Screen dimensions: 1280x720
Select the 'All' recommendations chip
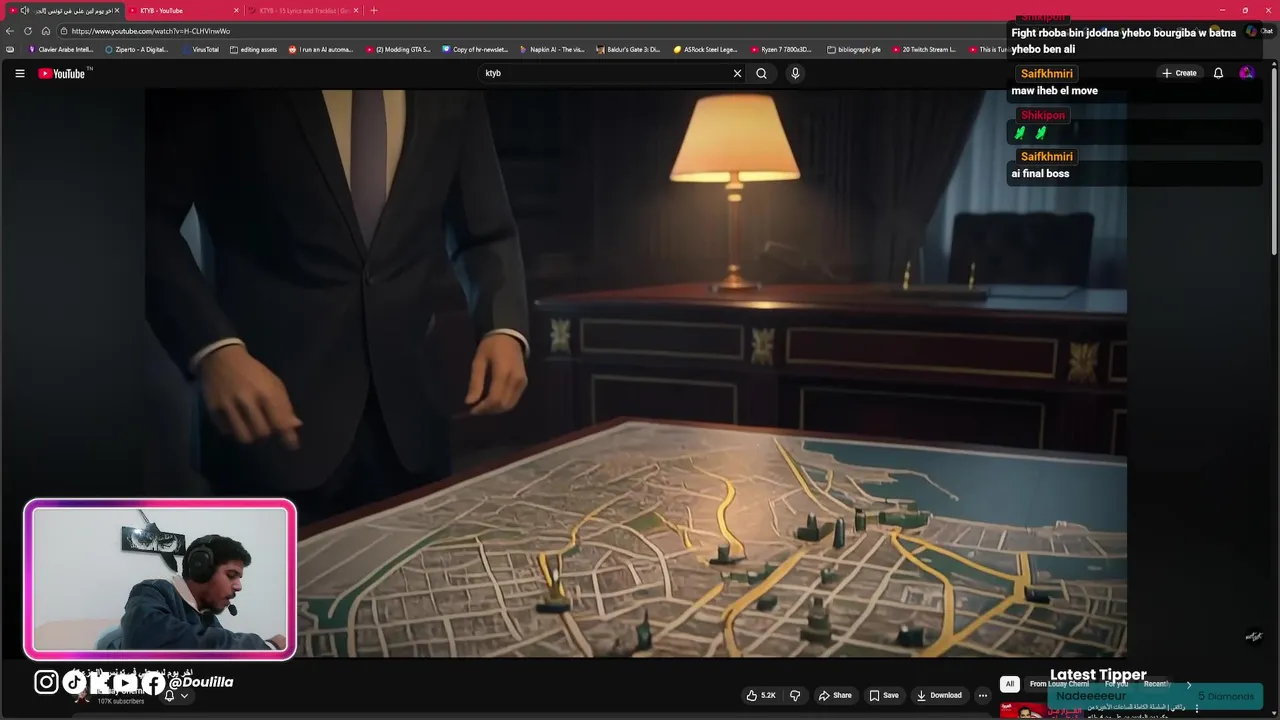(x=1010, y=684)
